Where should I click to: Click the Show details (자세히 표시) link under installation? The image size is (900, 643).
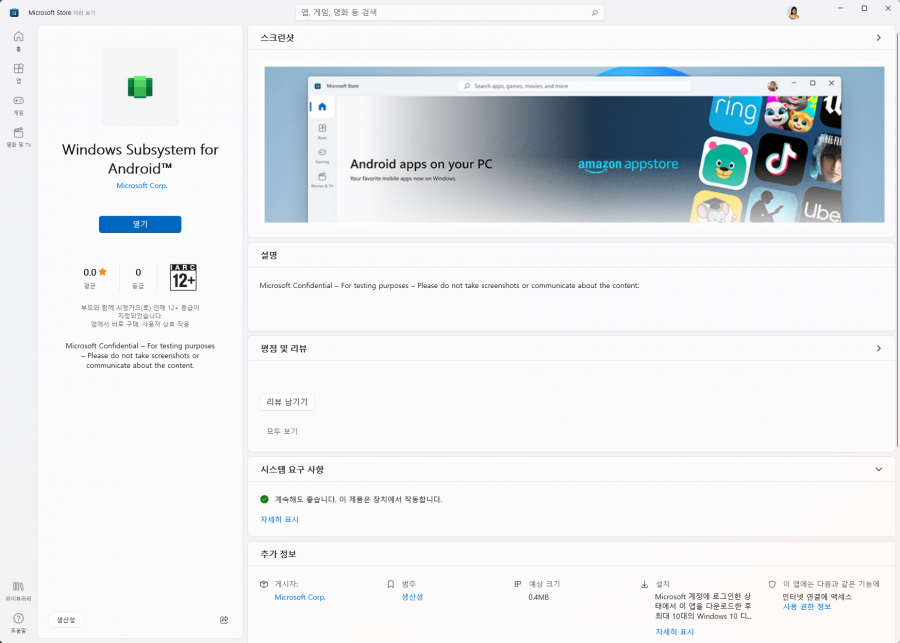(x=674, y=632)
